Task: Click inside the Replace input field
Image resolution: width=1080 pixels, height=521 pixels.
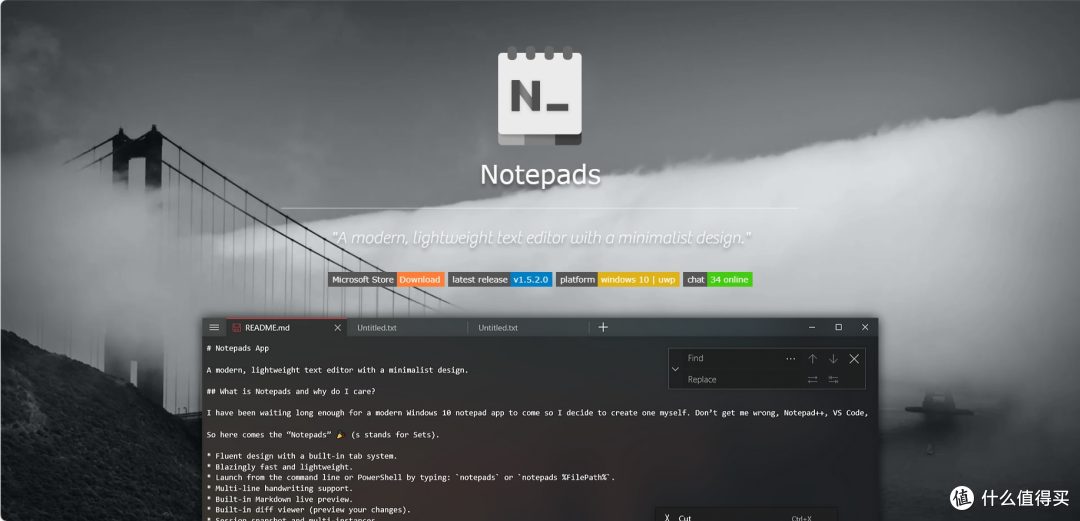Action: [742, 380]
